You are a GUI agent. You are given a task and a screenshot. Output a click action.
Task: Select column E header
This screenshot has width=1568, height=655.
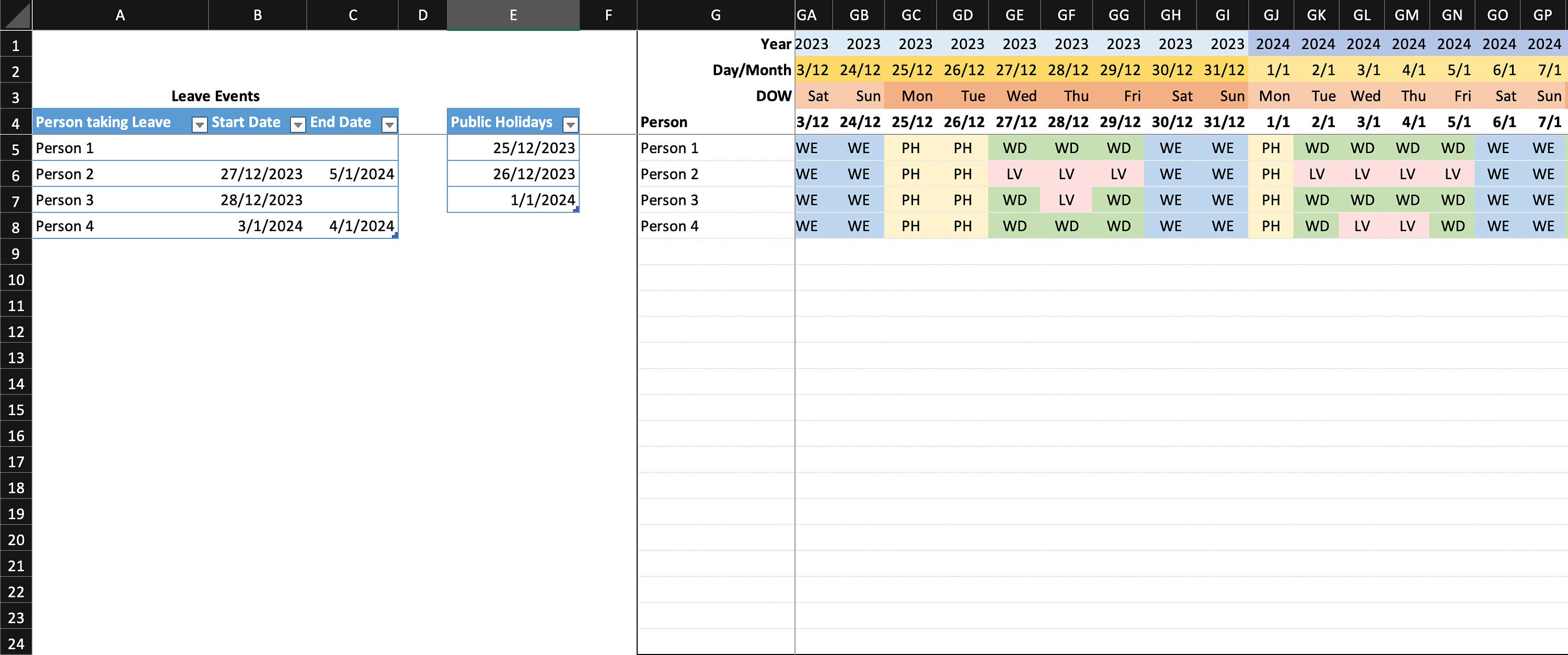pyautogui.click(x=513, y=15)
